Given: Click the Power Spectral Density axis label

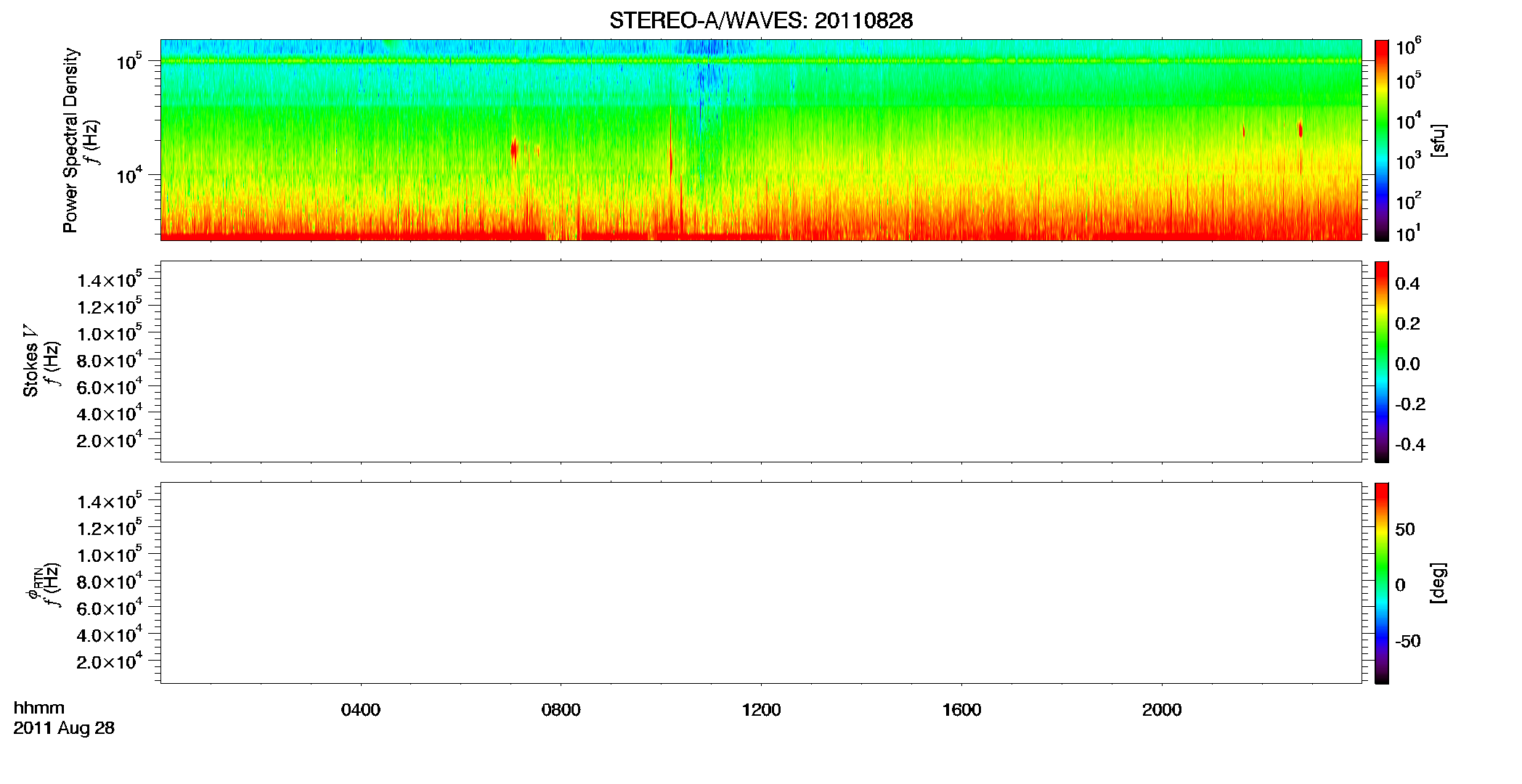Looking at the screenshot, I should click(70, 140).
